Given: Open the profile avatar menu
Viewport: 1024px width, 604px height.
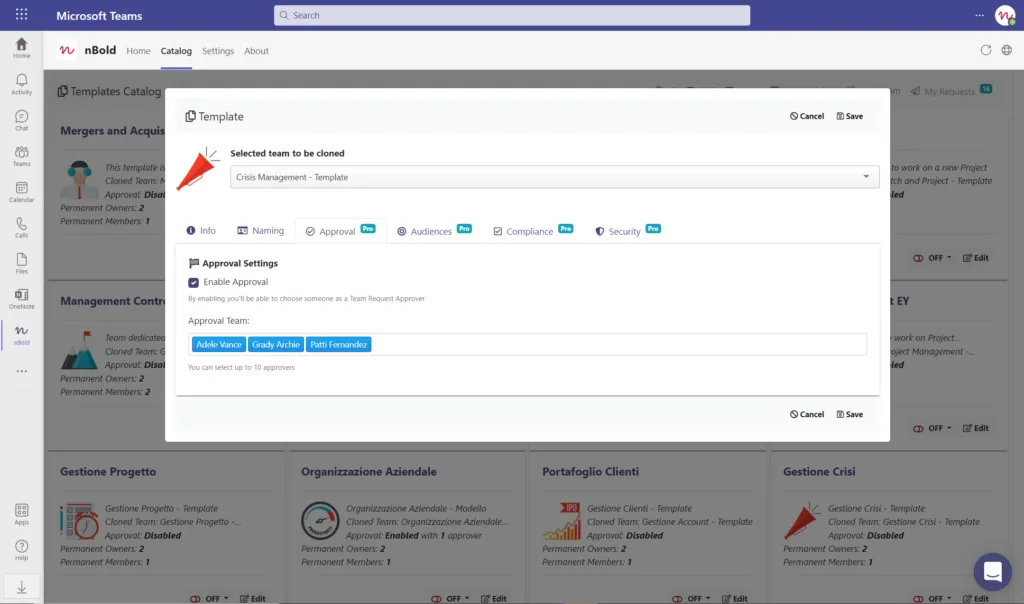Looking at the screenshot, I should 1004,15.
